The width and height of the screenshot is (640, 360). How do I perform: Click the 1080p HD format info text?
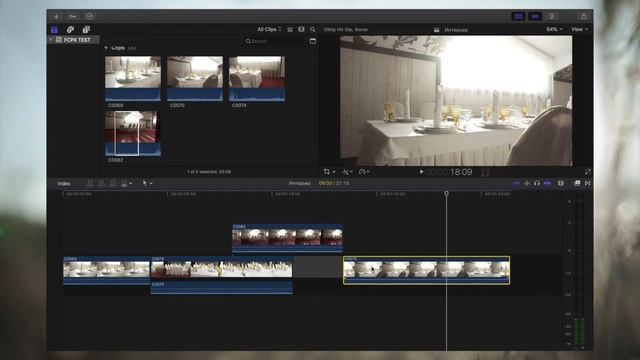(x=346, y=29)
